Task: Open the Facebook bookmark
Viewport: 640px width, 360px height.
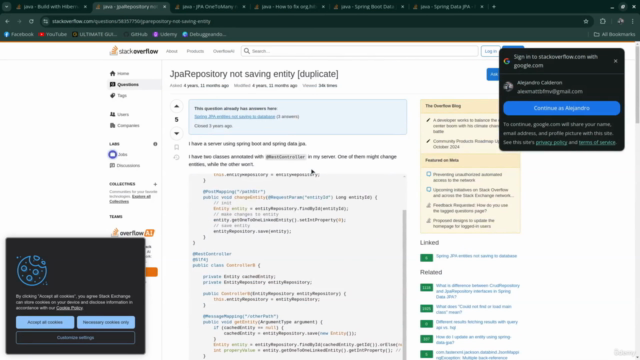Action: (19, 34)
